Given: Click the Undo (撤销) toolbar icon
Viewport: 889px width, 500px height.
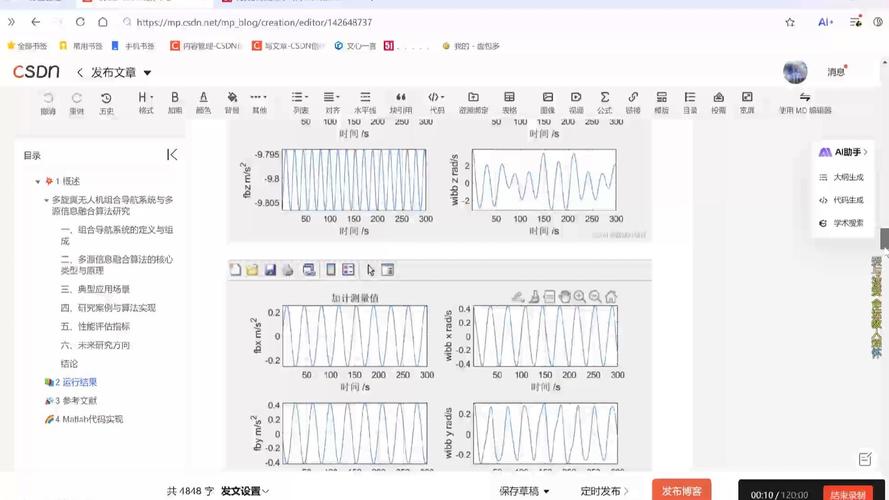Looking at the screenshot, I should coord(48,103).
